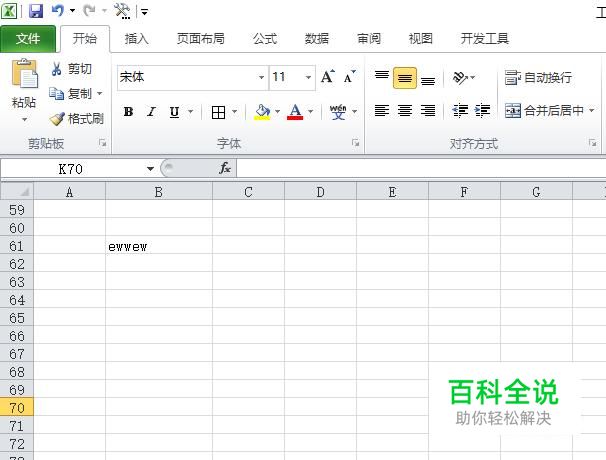Click the text orientation icon
This screenshot has width=606, height=460.
click(460, 78)
